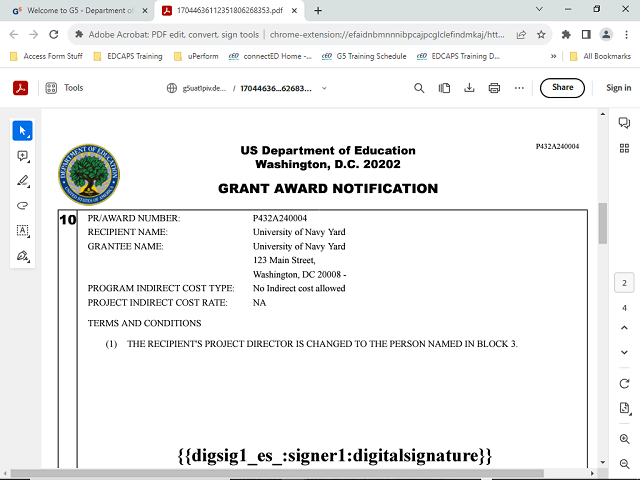Zoom out of the document

tap(624, 464)
